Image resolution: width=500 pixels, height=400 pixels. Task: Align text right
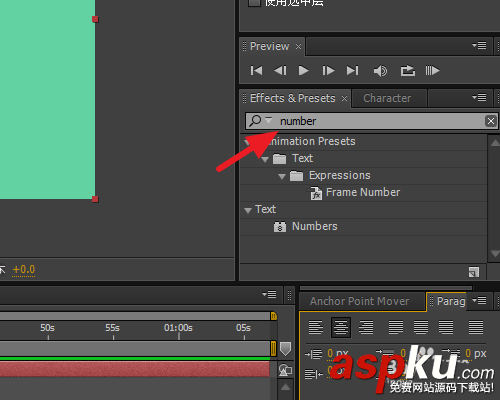pyautogui.click(x=366, y=327)
